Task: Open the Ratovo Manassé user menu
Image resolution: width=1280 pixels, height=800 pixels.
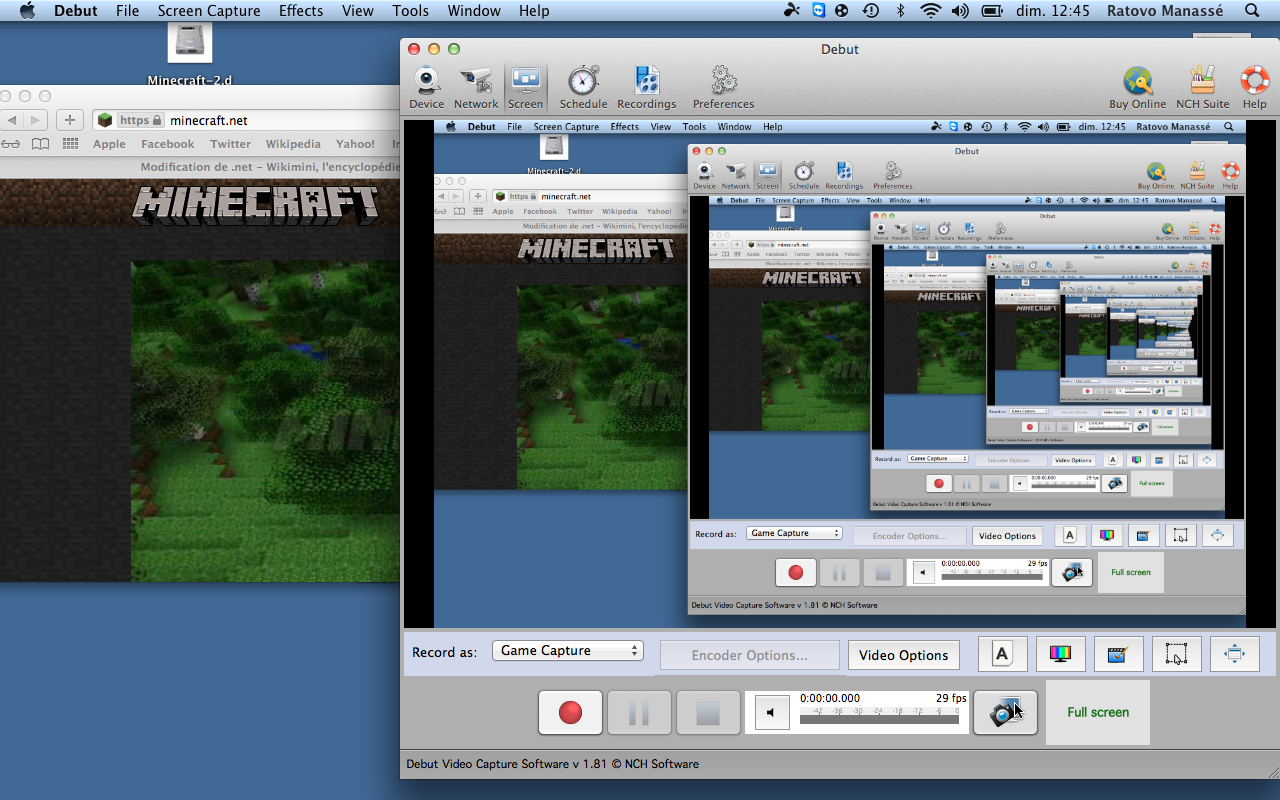Action: 1166,11
